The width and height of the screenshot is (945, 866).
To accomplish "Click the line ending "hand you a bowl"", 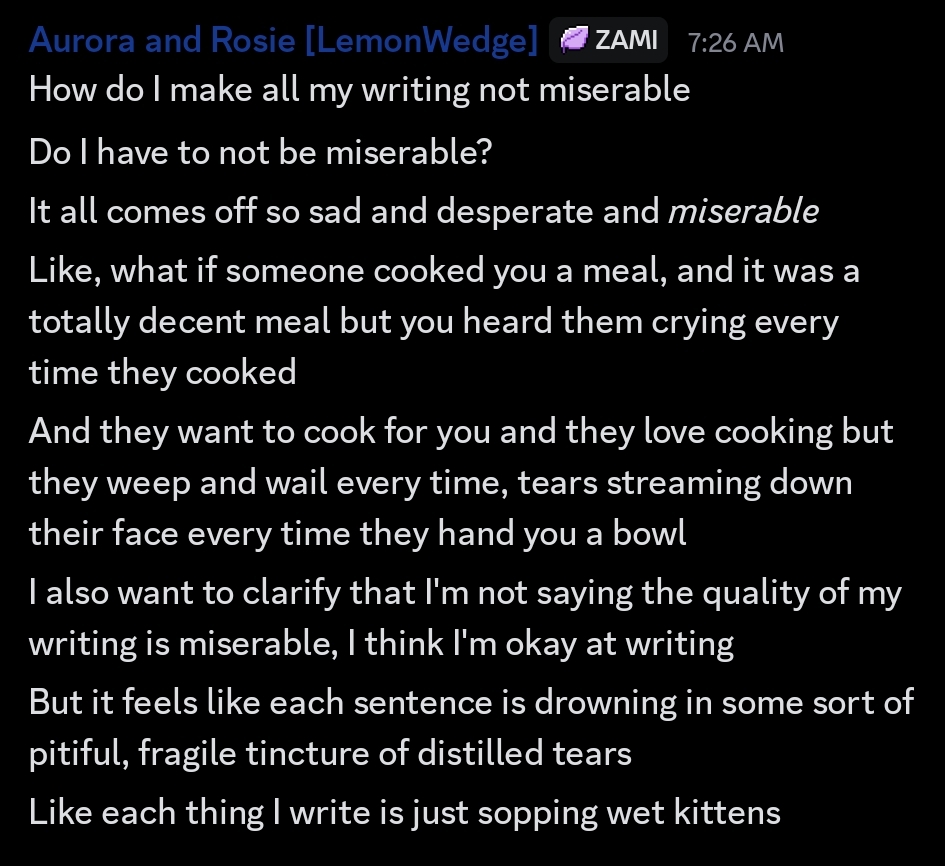I will [357, 532].
